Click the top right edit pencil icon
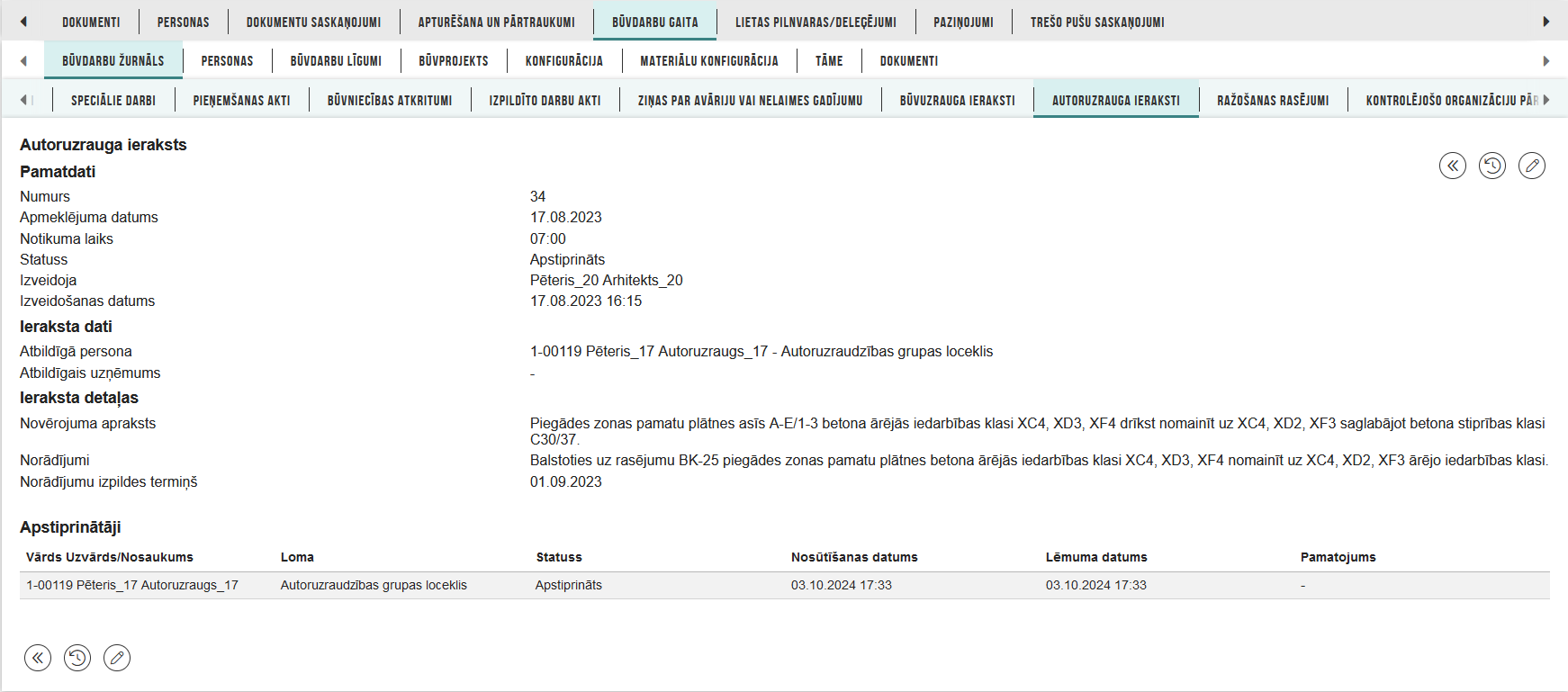Screen dimensions: 1568x692 pos(1531,166)
